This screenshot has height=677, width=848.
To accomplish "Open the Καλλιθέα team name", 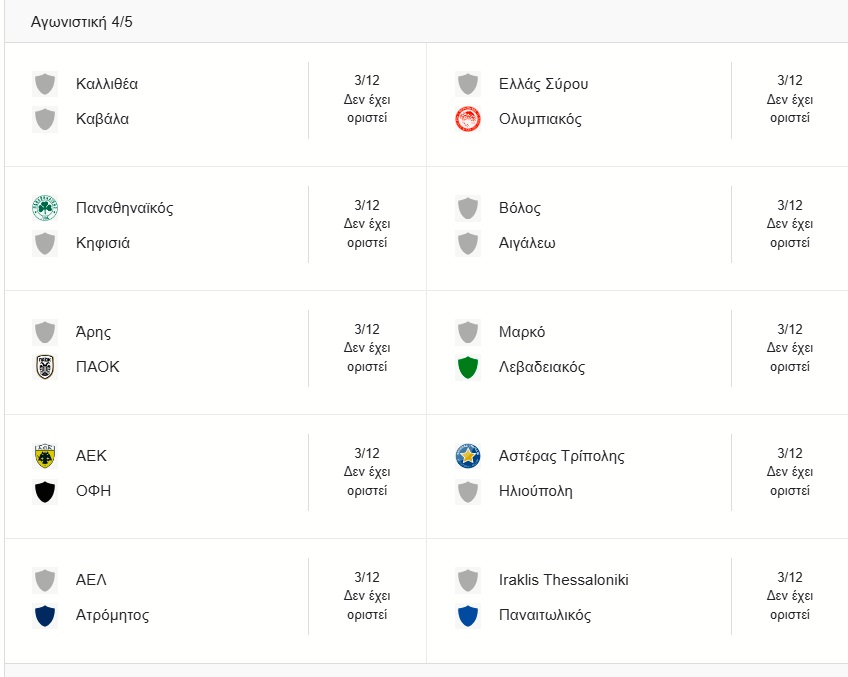I will click(x=107, y=84).
